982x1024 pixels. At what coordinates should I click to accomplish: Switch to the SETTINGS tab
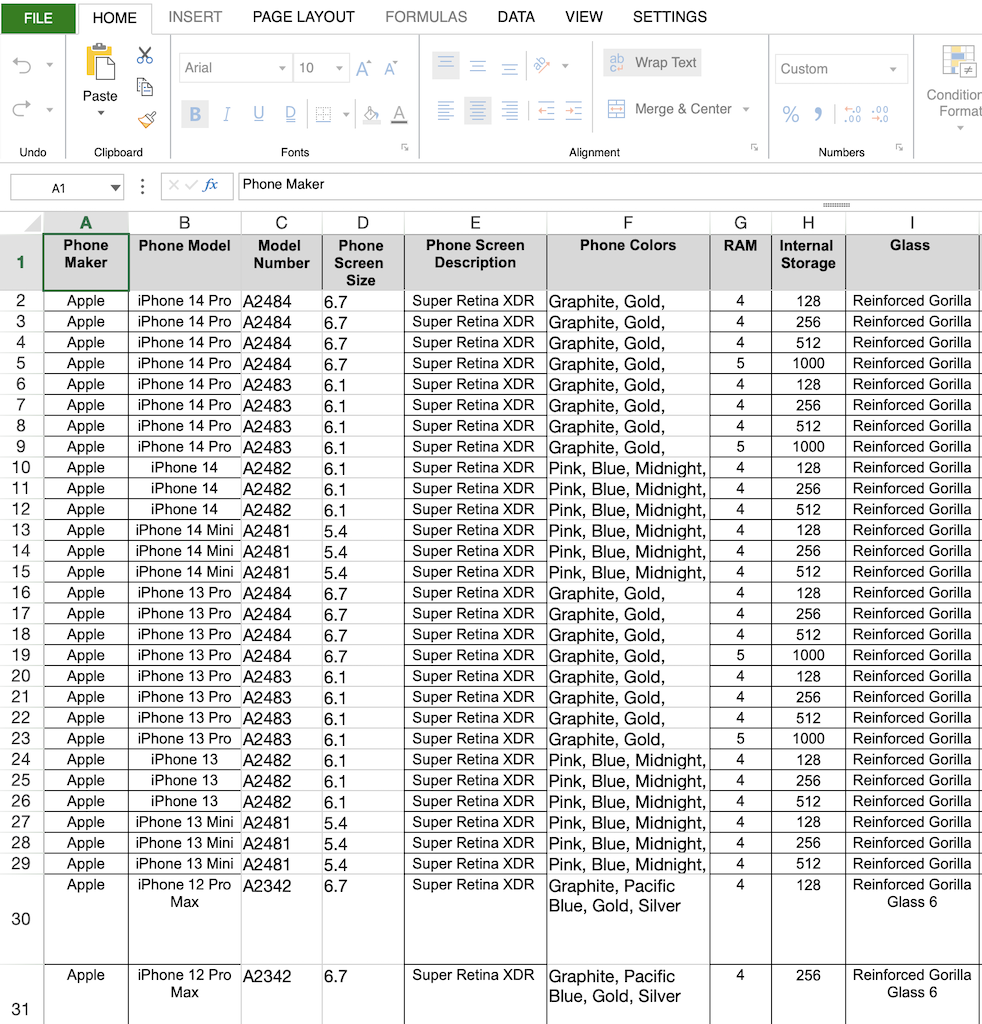point(670,17)
